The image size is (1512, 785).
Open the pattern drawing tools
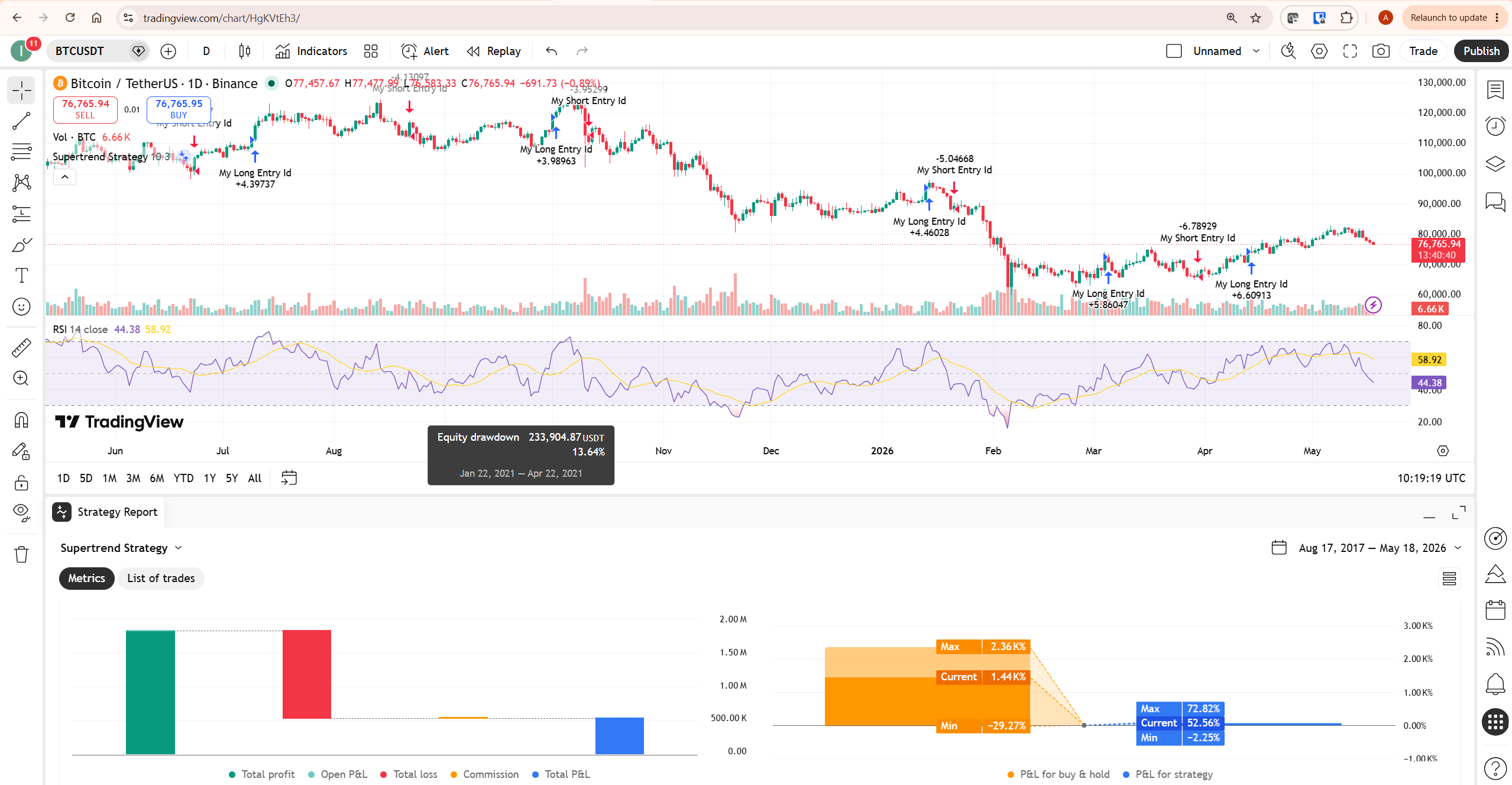coord(21,183)
